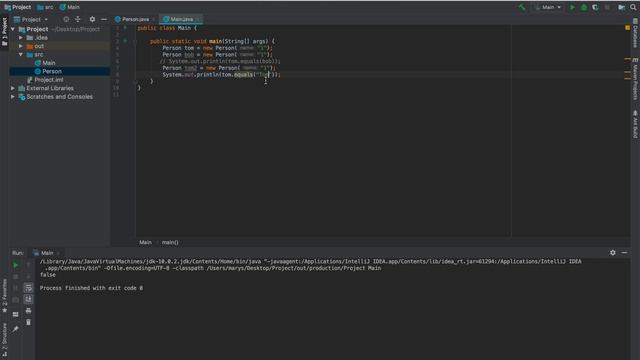Click the Stop icon in Run panel
640x360 pixels.
16,277
